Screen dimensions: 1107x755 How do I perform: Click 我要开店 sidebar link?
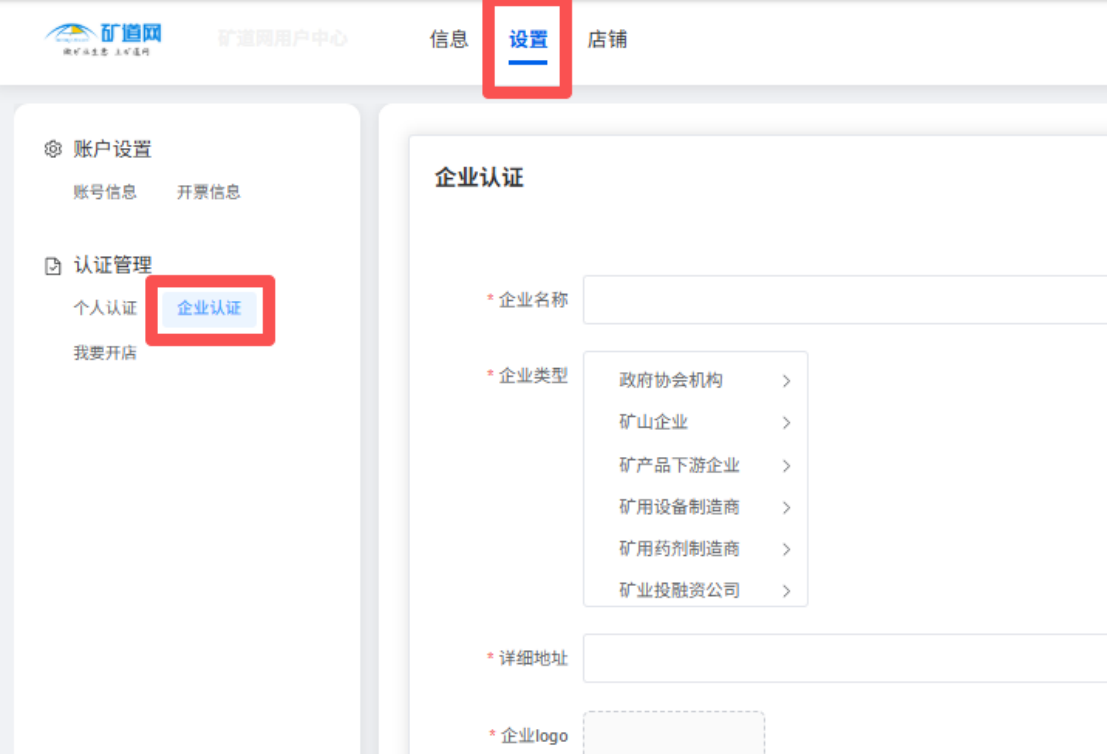[x=105, y=353]
